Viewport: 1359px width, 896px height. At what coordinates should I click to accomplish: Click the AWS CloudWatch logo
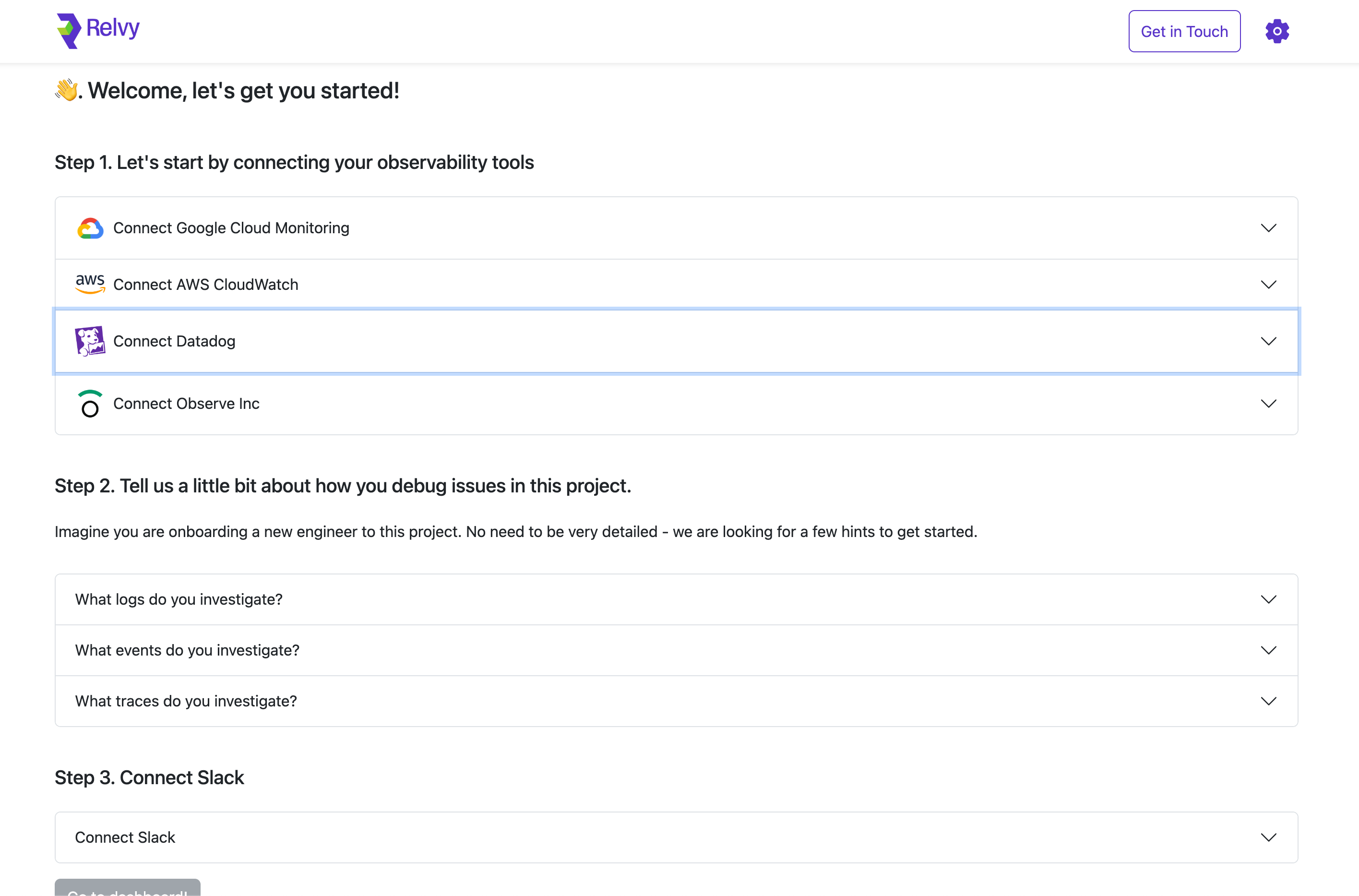(90, 284)
